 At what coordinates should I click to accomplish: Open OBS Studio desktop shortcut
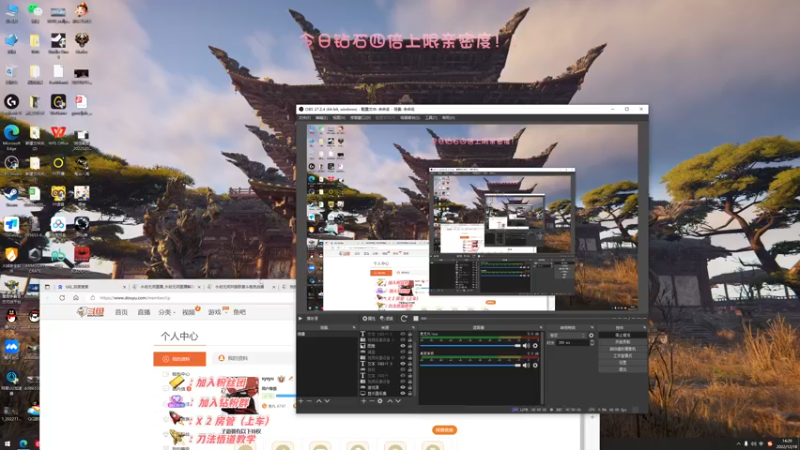tap(11, 163)
